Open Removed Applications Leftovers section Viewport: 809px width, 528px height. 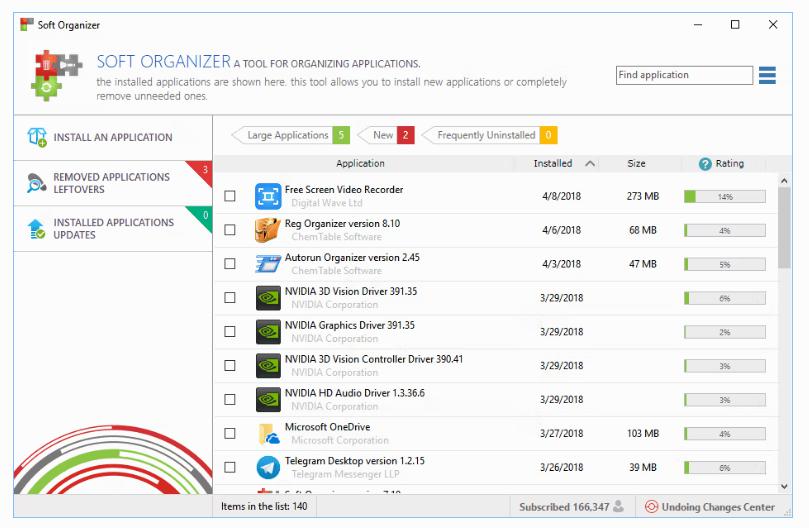112,183
